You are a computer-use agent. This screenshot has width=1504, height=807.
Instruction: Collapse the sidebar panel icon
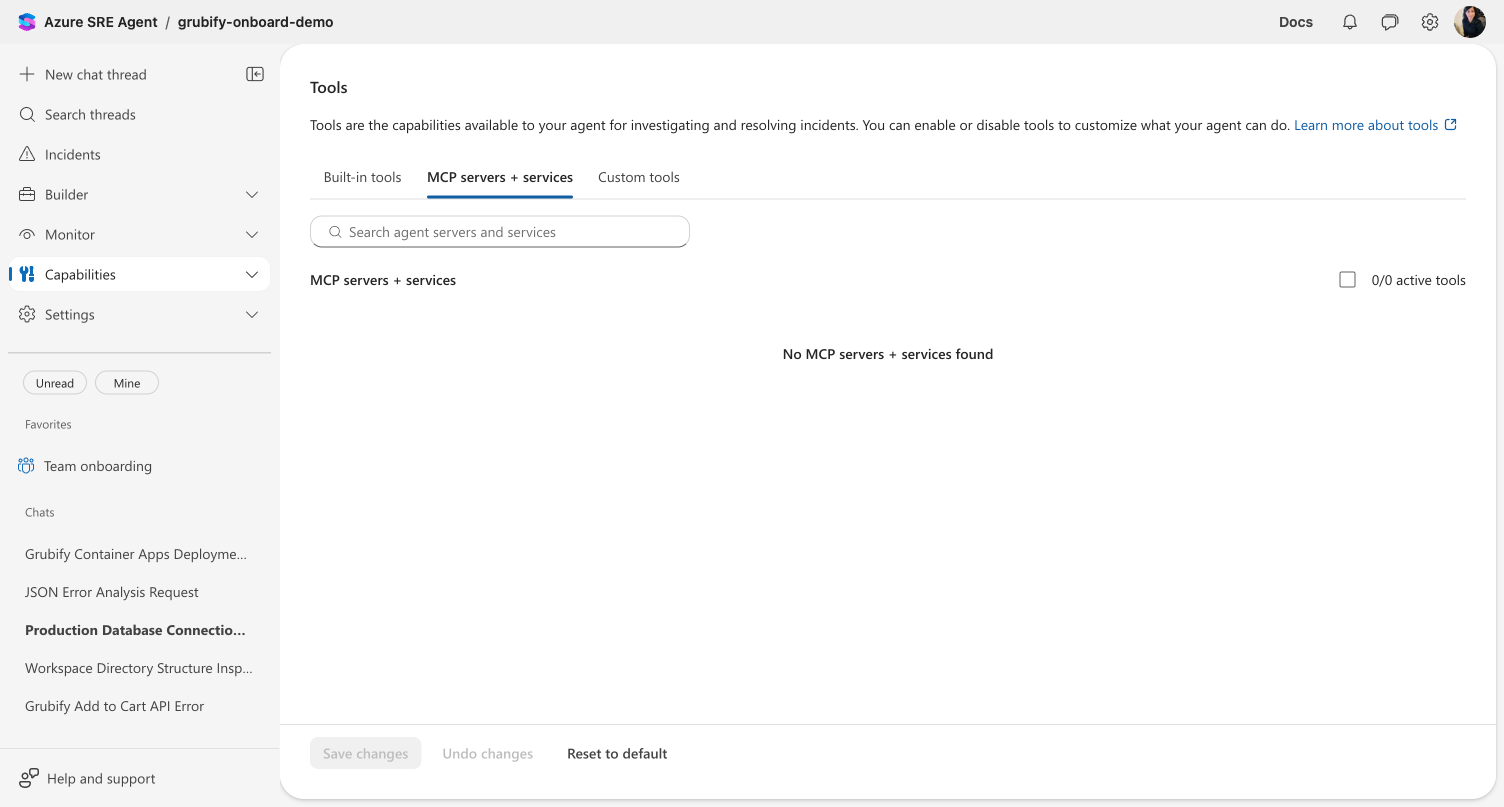point(255,74)
